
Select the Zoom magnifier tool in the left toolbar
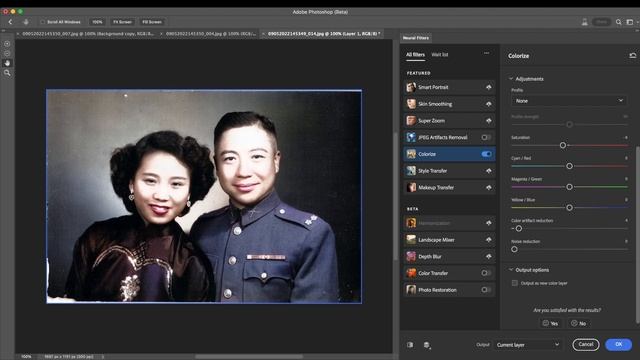[x=7, y=73]
